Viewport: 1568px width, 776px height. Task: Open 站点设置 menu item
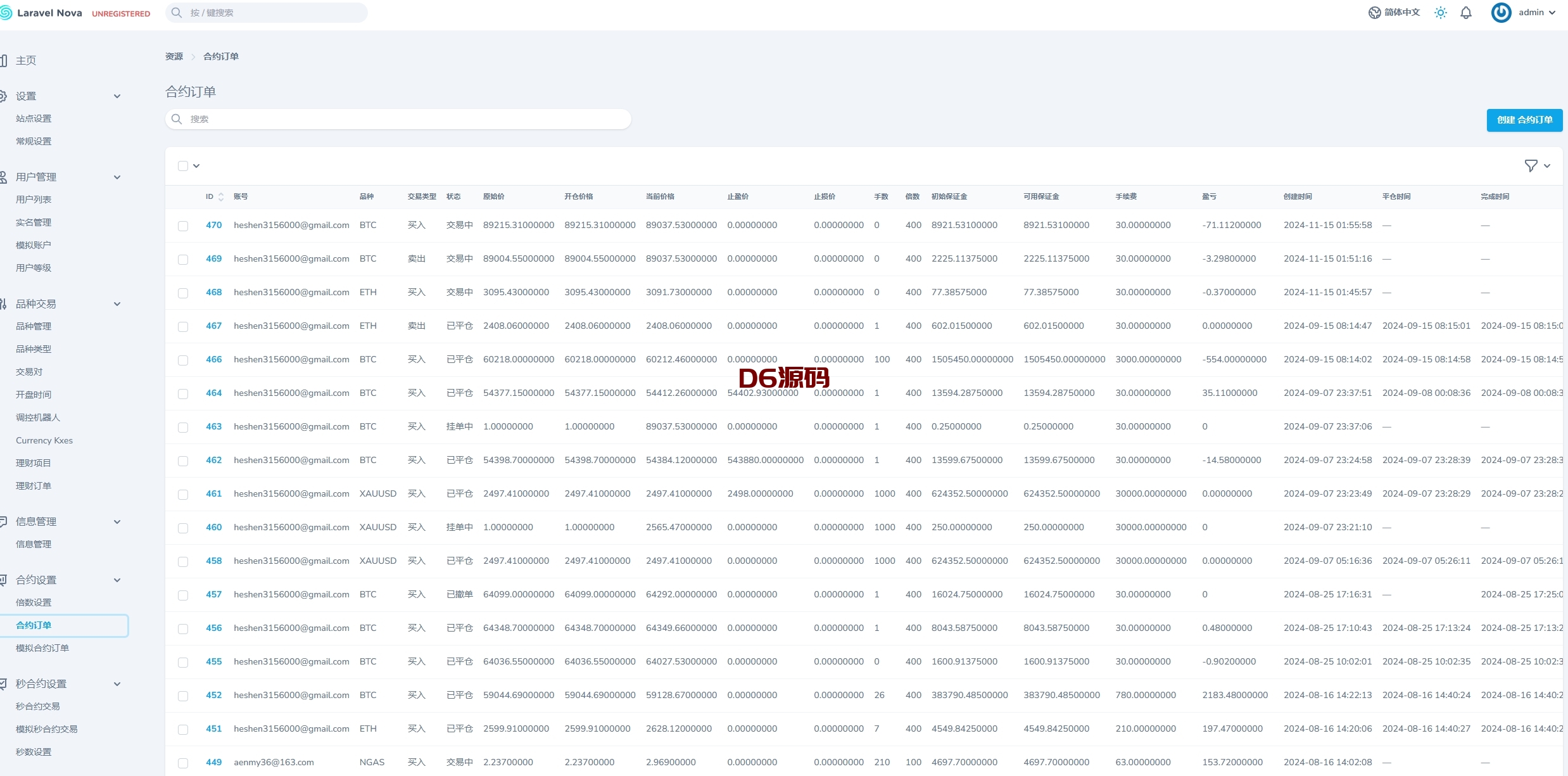[34, 119]
